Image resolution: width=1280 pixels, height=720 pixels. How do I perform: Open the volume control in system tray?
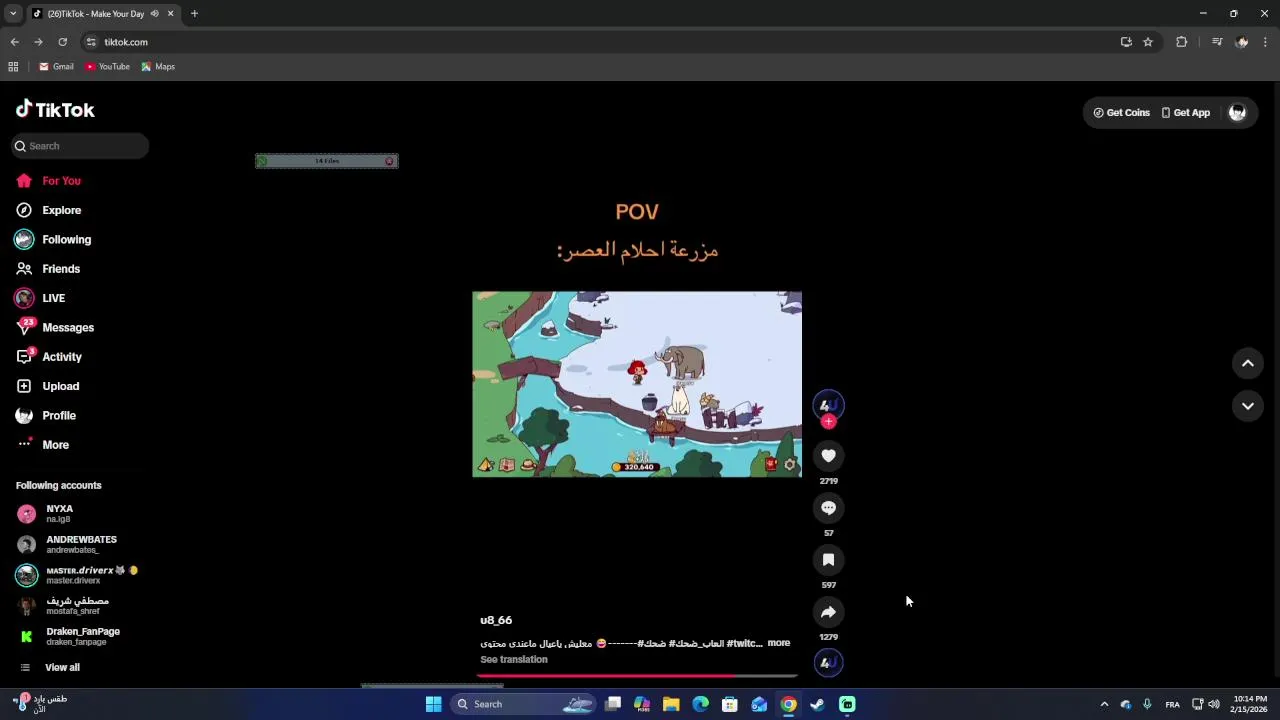(1214, 704)
